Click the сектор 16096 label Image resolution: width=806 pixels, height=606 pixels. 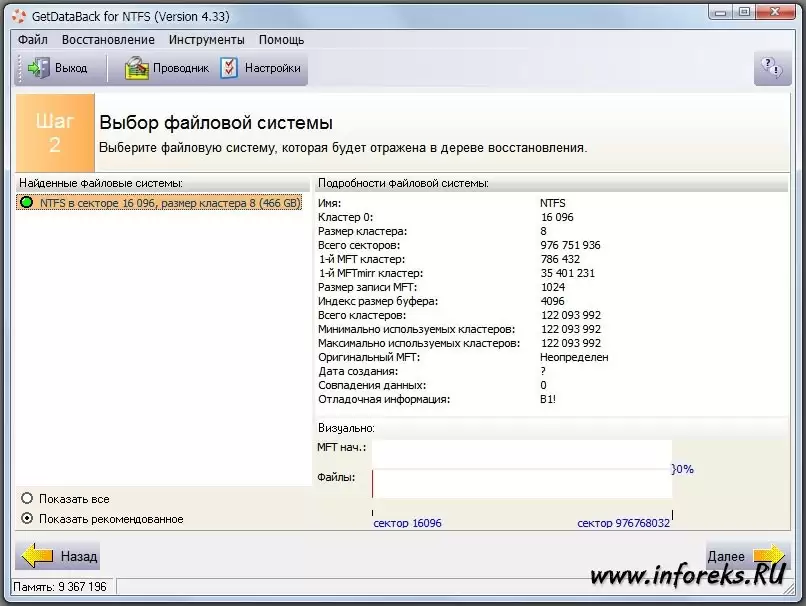407,523
